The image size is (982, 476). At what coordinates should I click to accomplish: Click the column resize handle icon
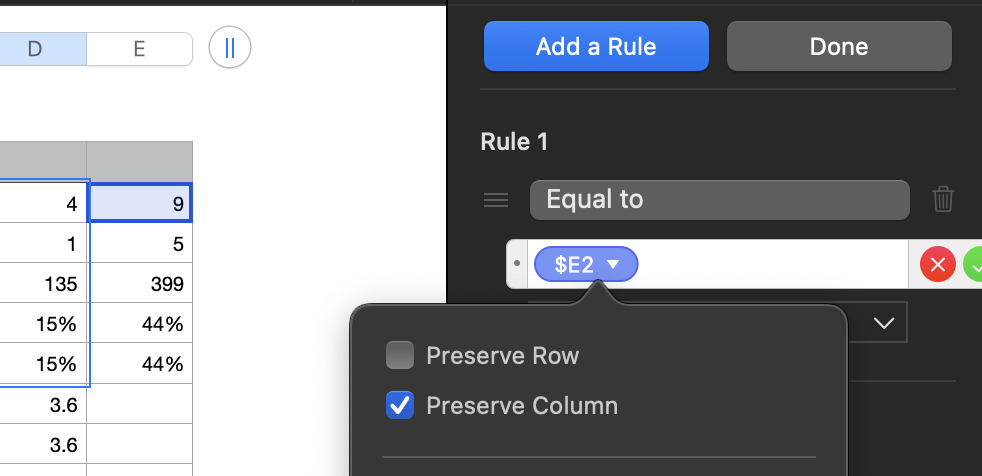230,49
